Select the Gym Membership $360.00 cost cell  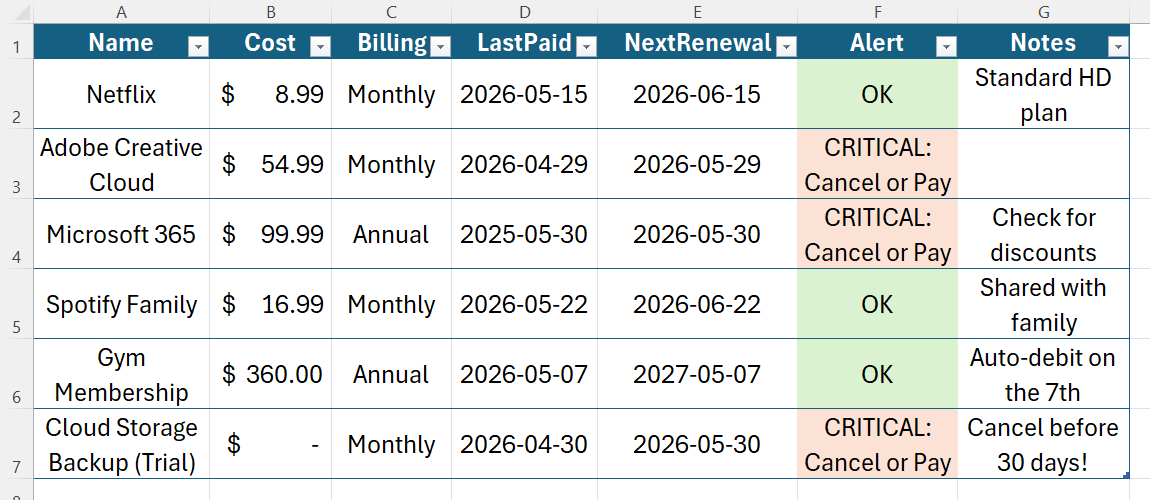tap(271, 375)
